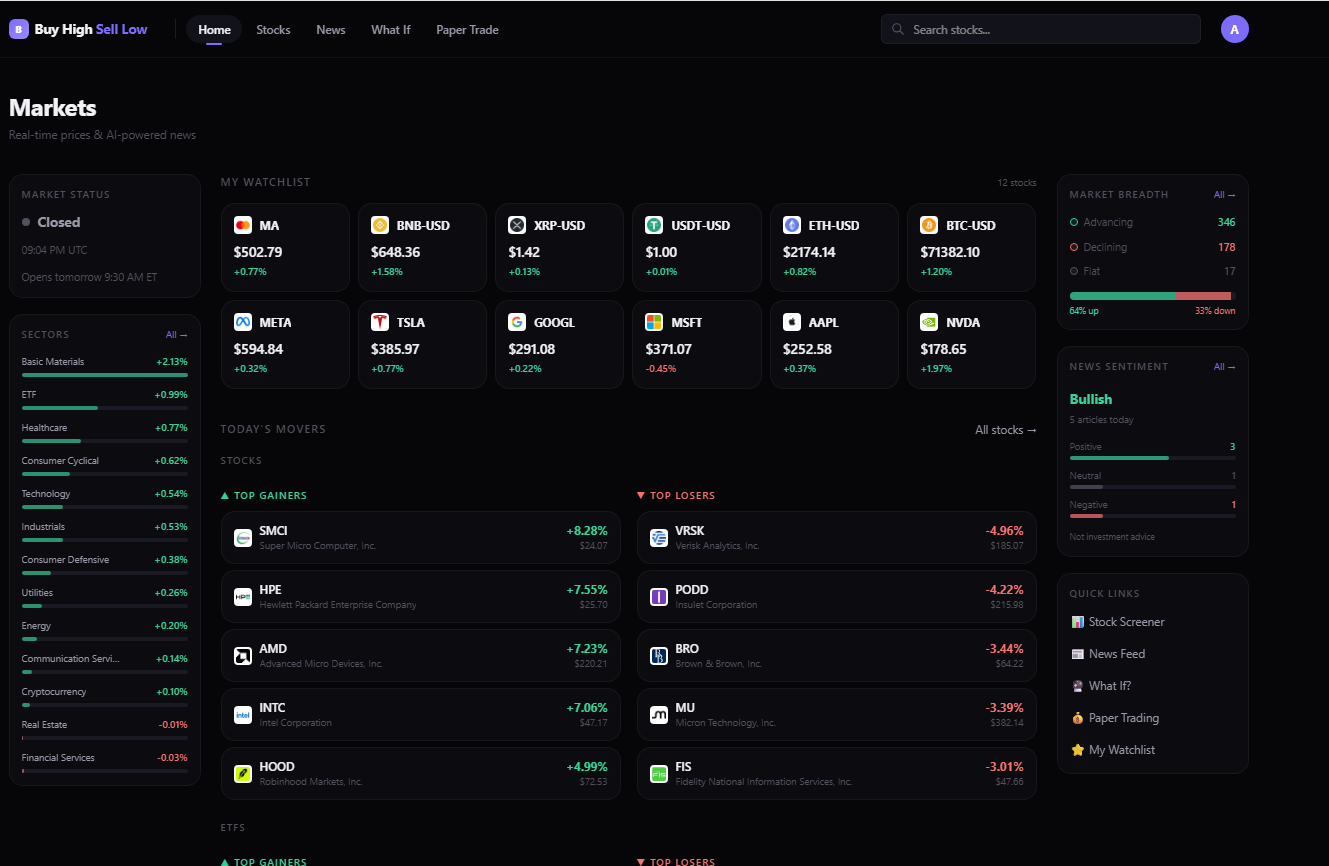Click the search magnifier icon
The width and height of the screenshot is (1329, 866).
[x=898, y=29]
